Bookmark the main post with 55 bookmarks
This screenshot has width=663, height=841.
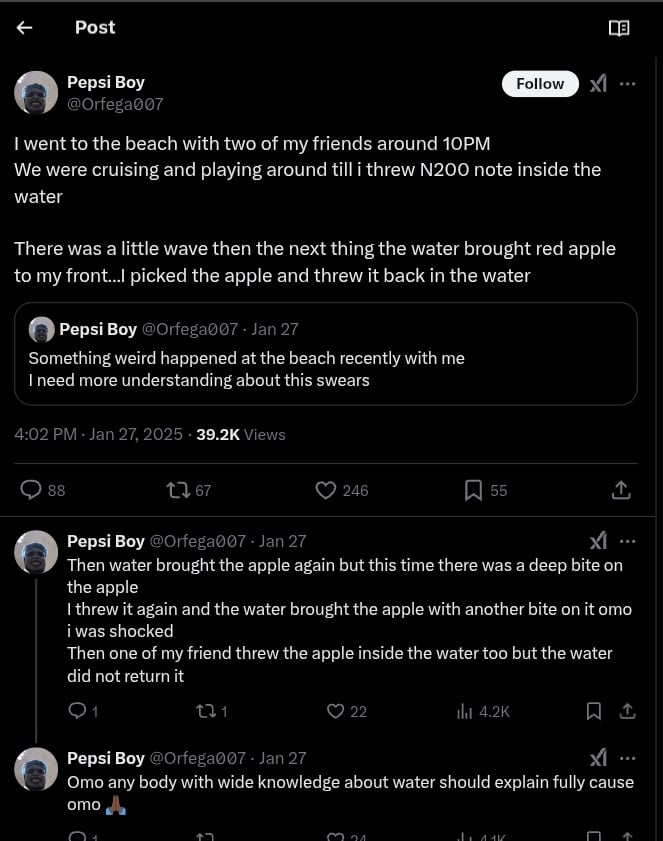[x=474, y=490]
